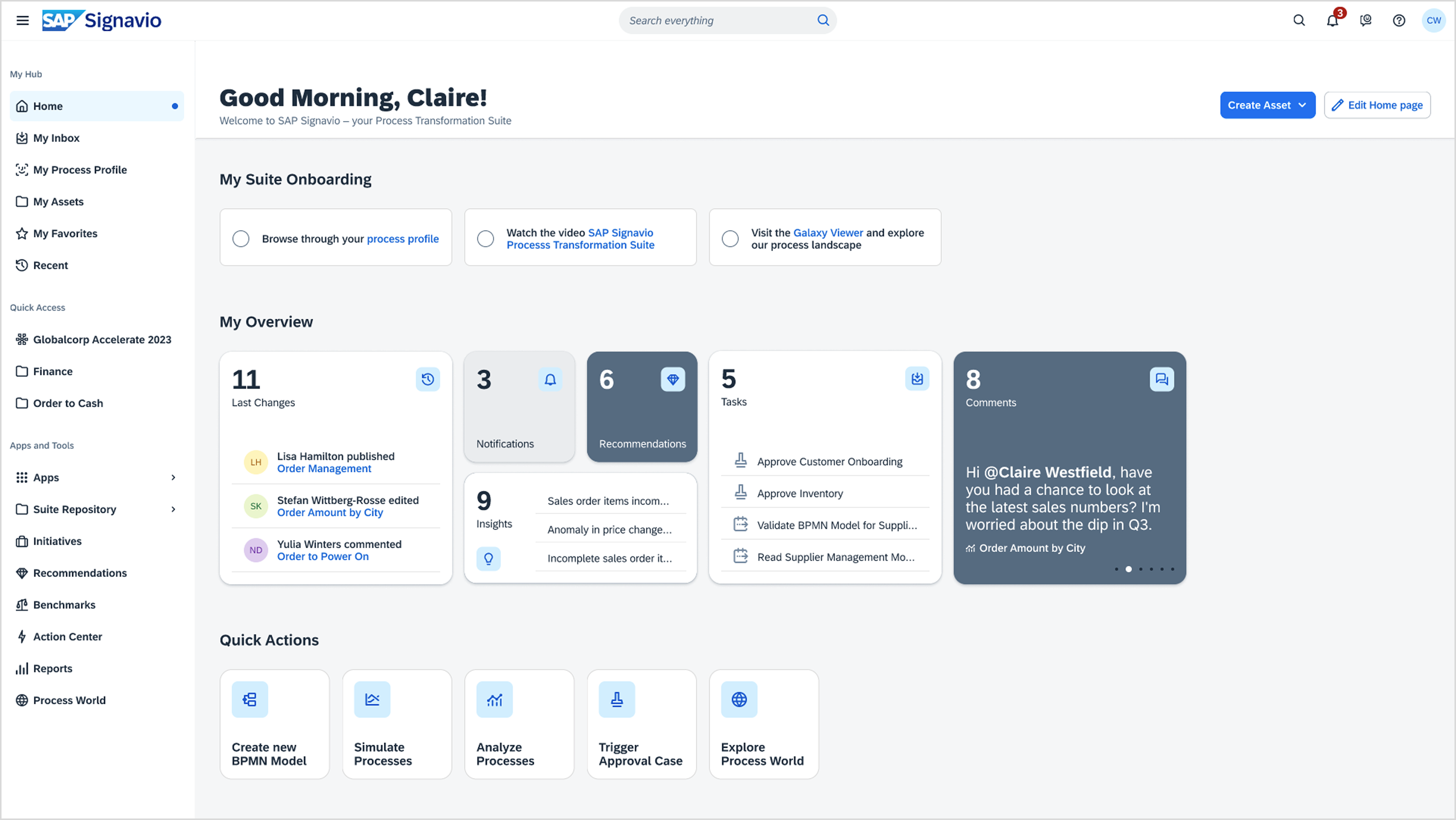Screen dimensions: 1456x820
Task: Click Tasks card inbox icon
Action: [x=917, y=378]
